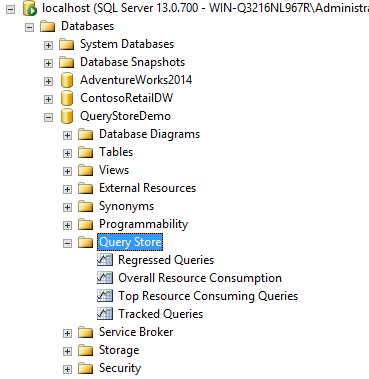The image size is (369, 379).
Task: Select the localhost SQL Server label
Action: pyautogui.click(x=205, y=8)
